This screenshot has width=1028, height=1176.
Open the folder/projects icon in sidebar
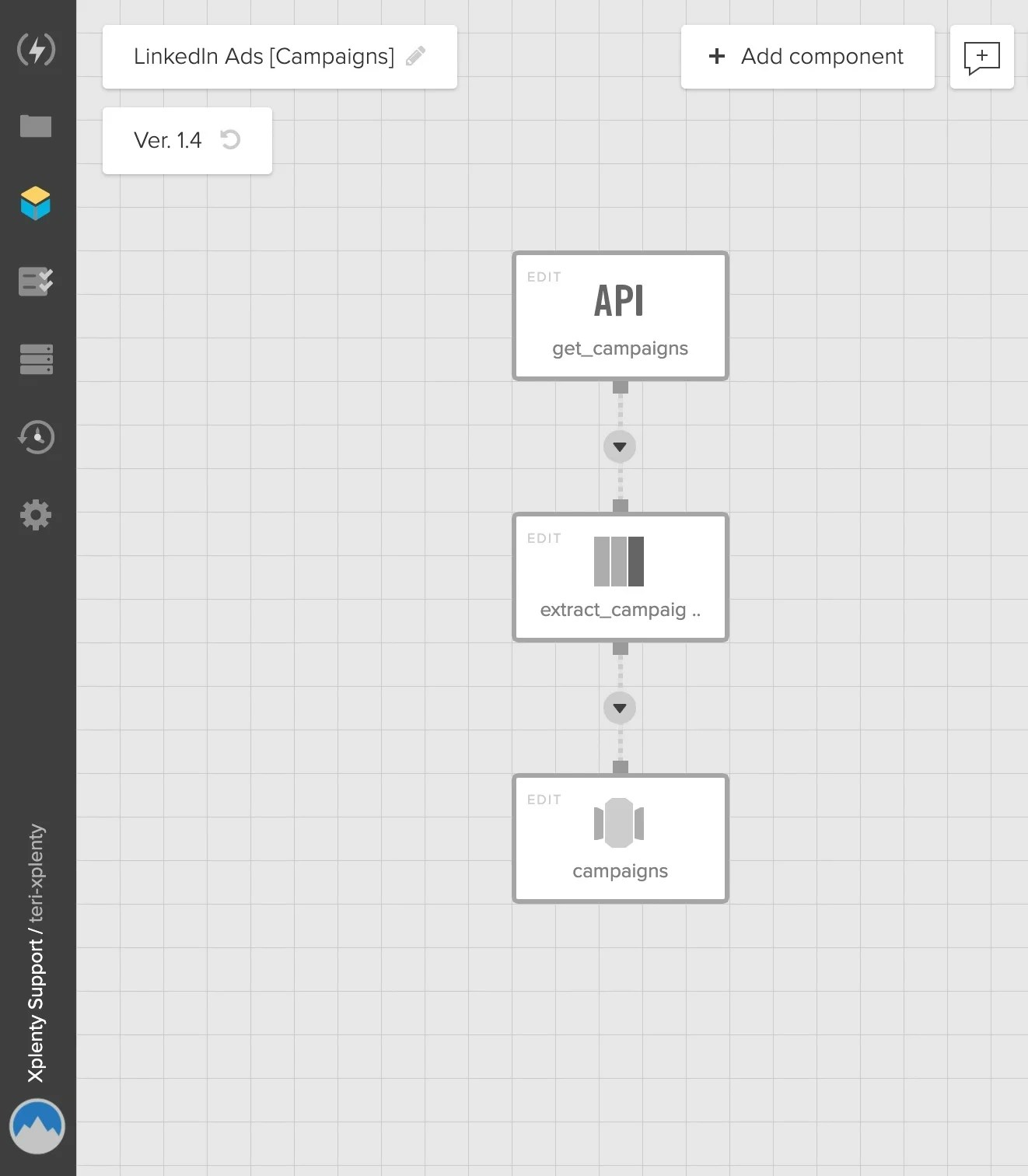click(36, 126)
